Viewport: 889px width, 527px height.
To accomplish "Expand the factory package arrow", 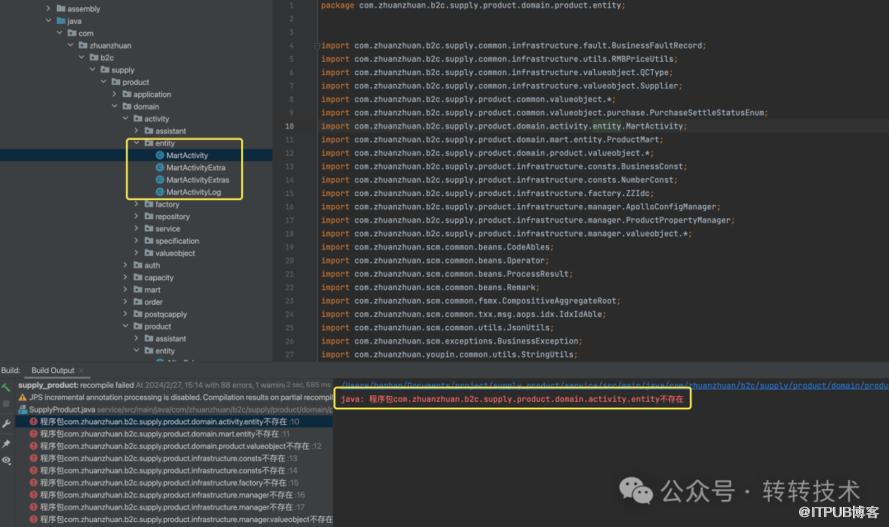I will click(137, 204).
